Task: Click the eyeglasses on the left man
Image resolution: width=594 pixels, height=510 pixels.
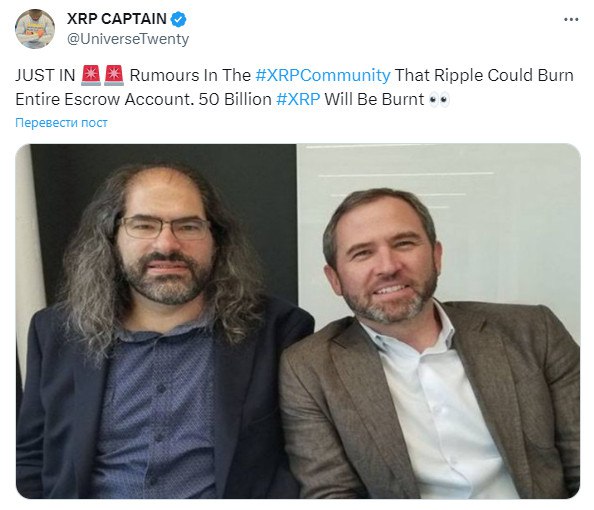Action: (164, 227)
